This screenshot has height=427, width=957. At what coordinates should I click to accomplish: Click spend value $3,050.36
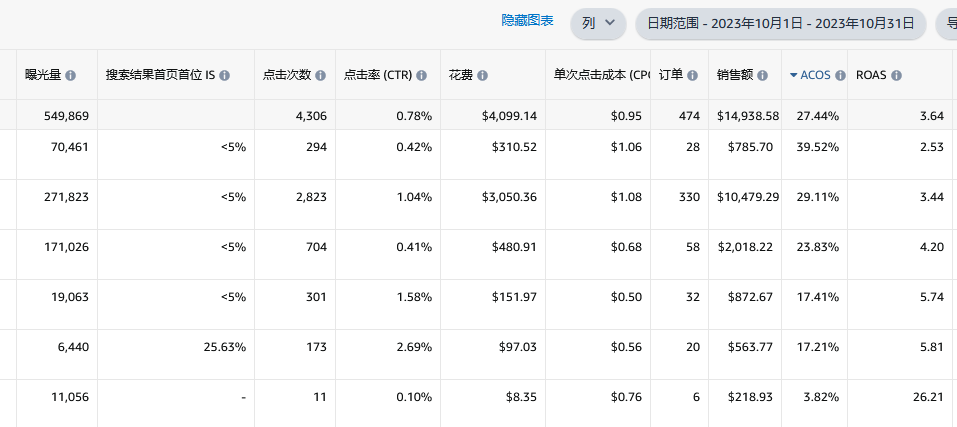(x=510, y=197)
